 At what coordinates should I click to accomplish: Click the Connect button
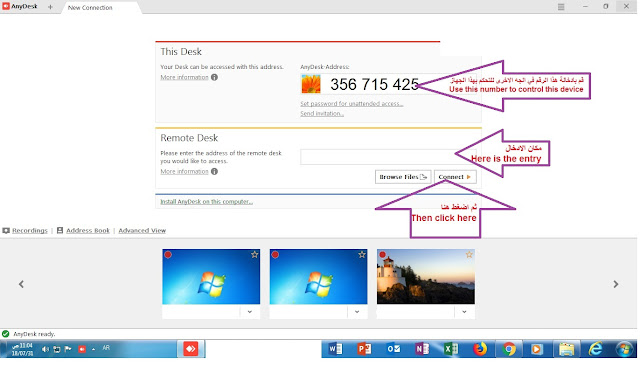click(455, 177)
